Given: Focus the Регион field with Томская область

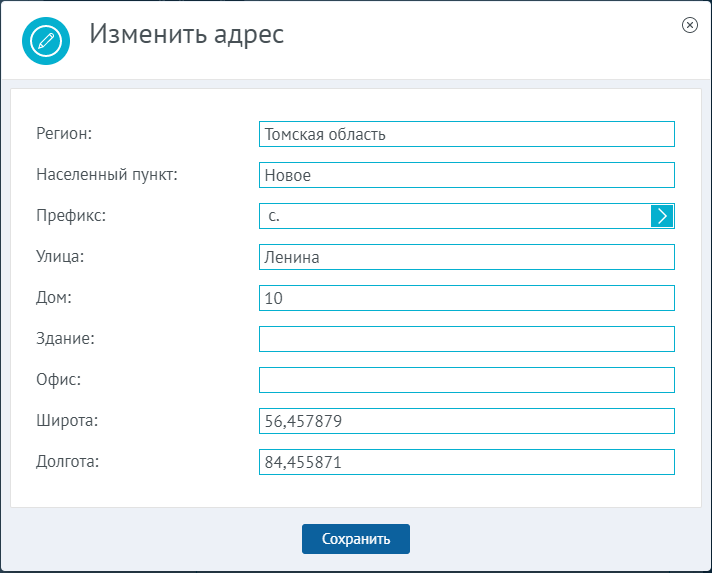Looking at the screenshot, I should coord(467,134).
